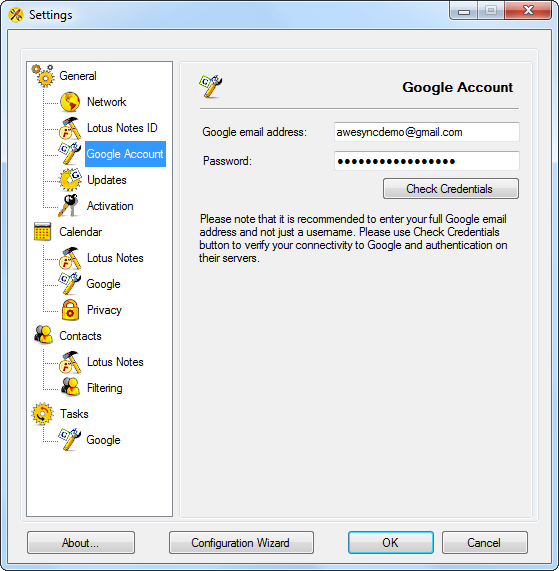Click Contacts' Lotus Notes hammer icon
Viewport: 559px width, 571px height.
70,362
